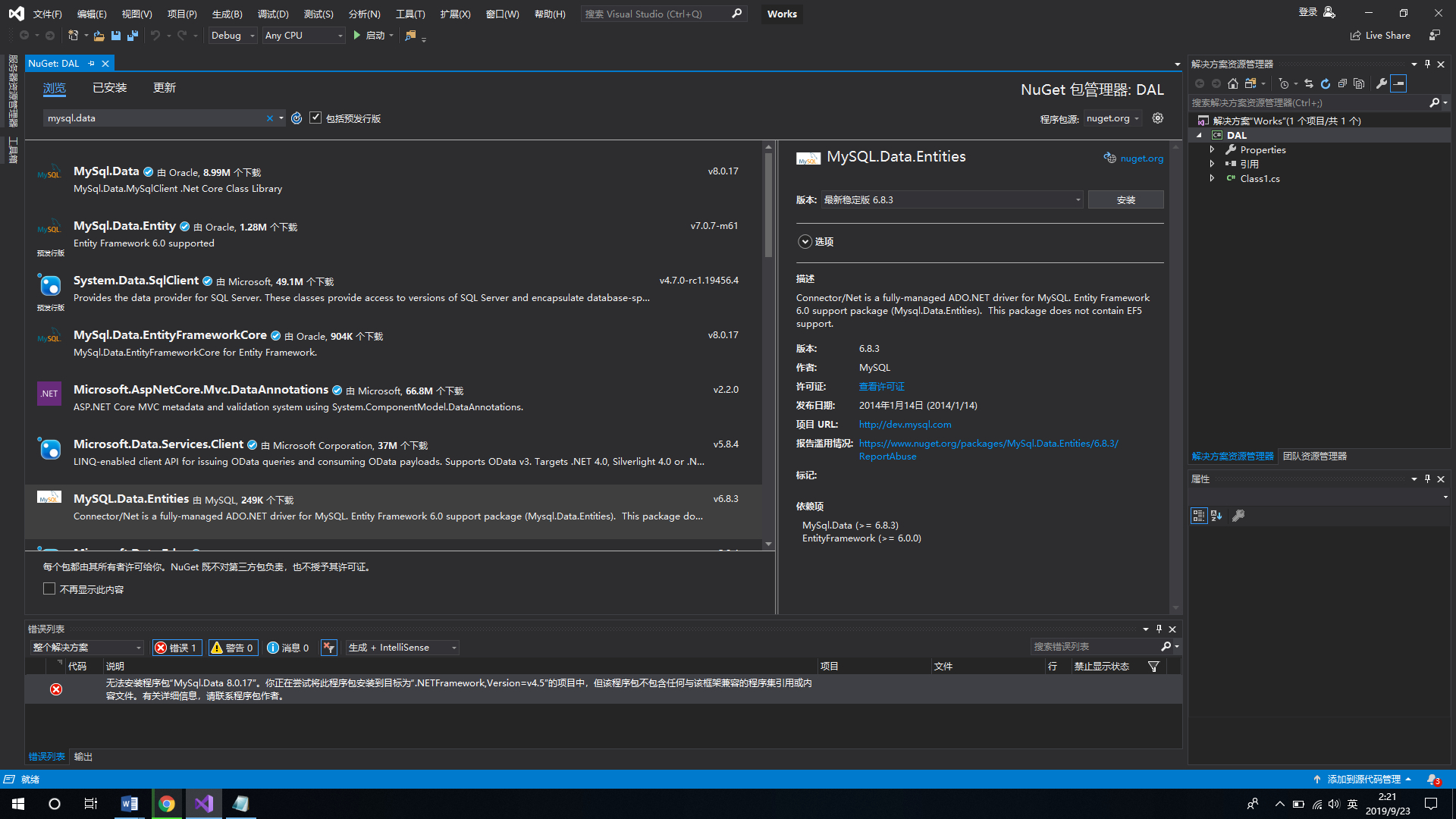Open Task View on the taskbar
Screen dimensions: 1456x819
click(91, 804)
